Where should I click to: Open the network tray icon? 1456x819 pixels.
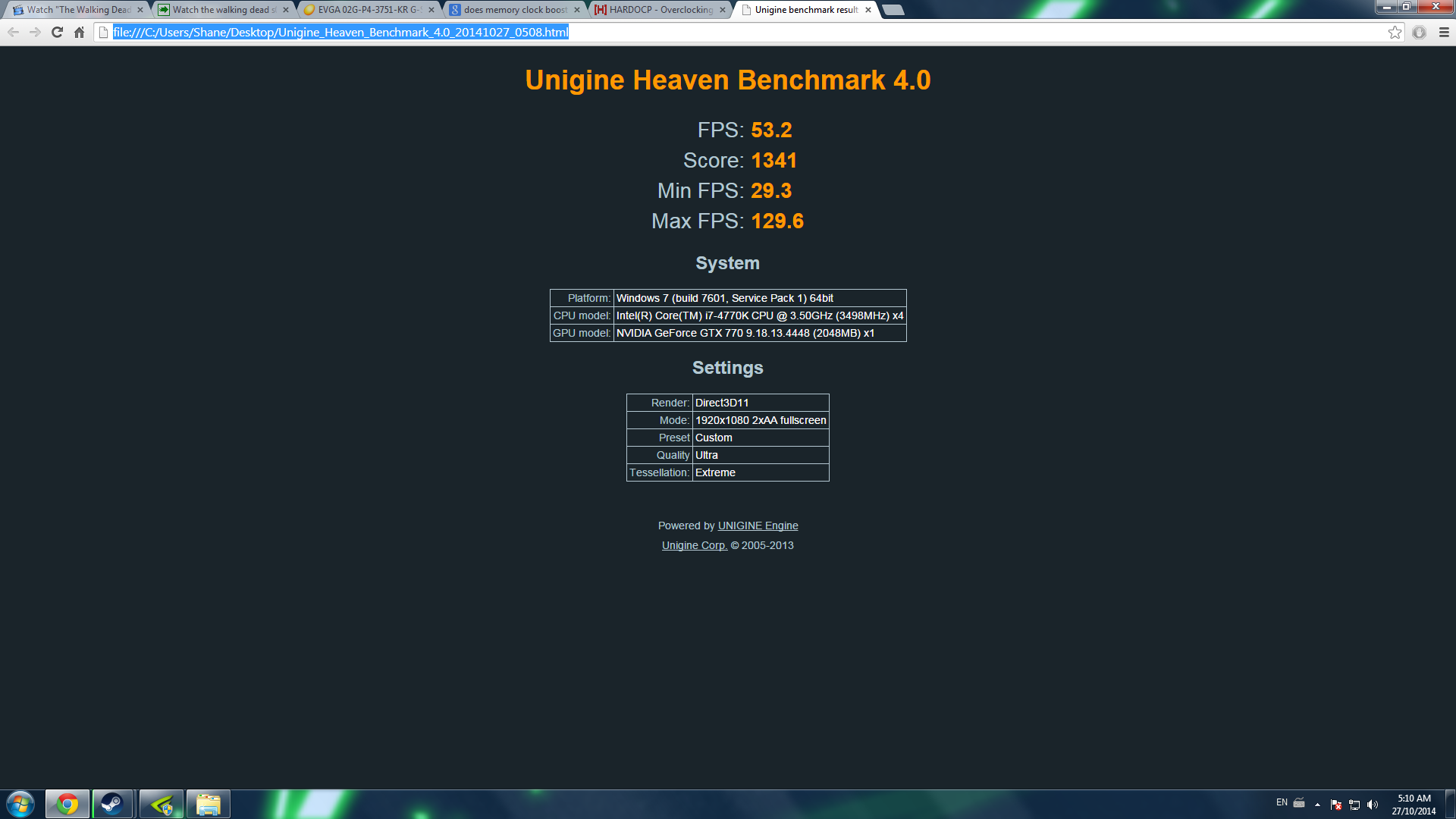[1354, 805]
